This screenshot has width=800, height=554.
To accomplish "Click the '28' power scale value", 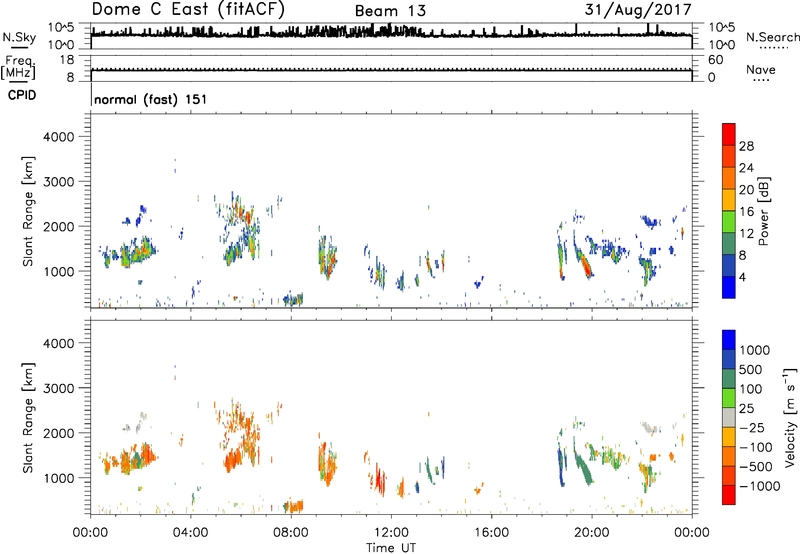I will tap(746, 146).
